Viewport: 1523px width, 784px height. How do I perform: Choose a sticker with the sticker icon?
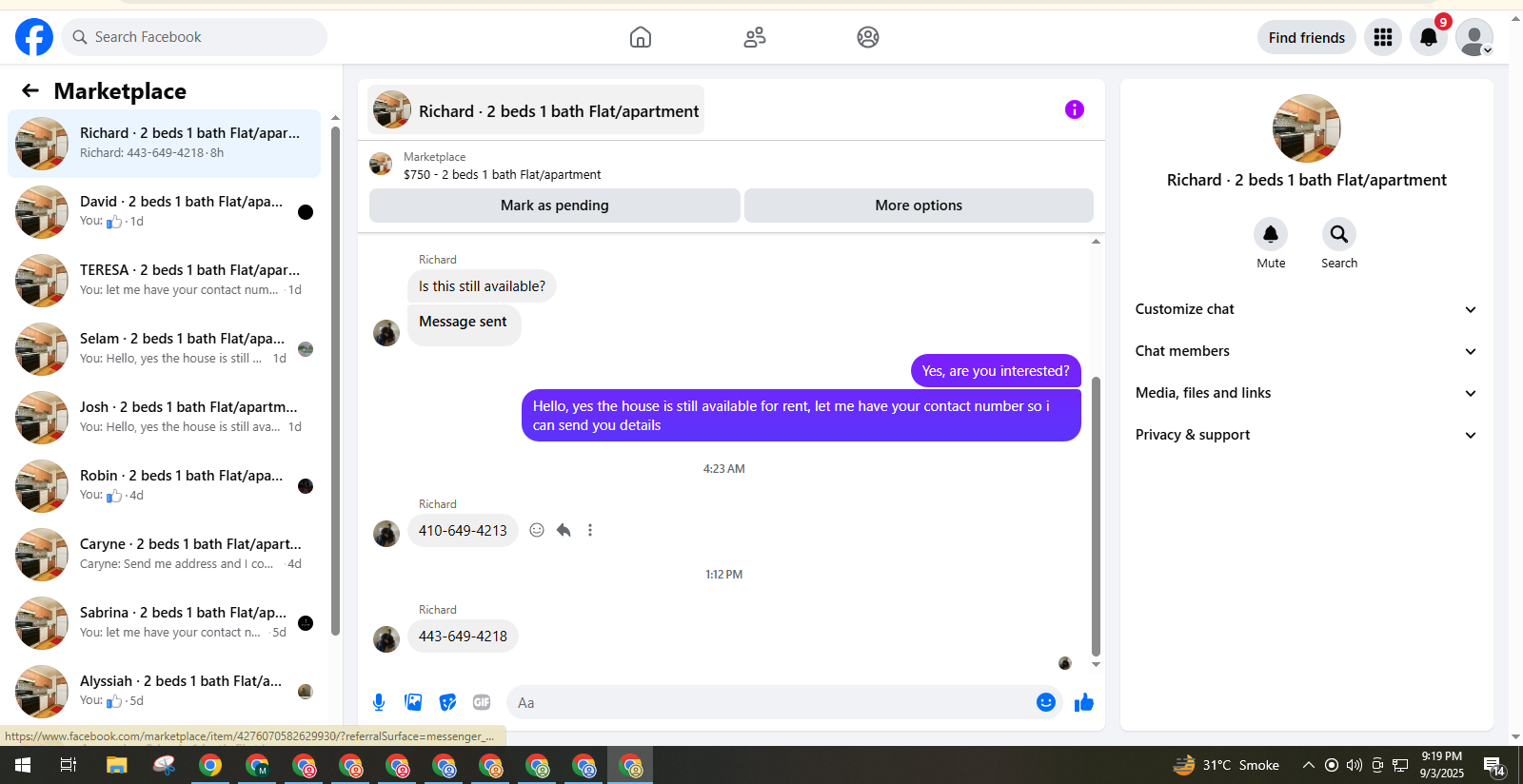pos(447,702)
